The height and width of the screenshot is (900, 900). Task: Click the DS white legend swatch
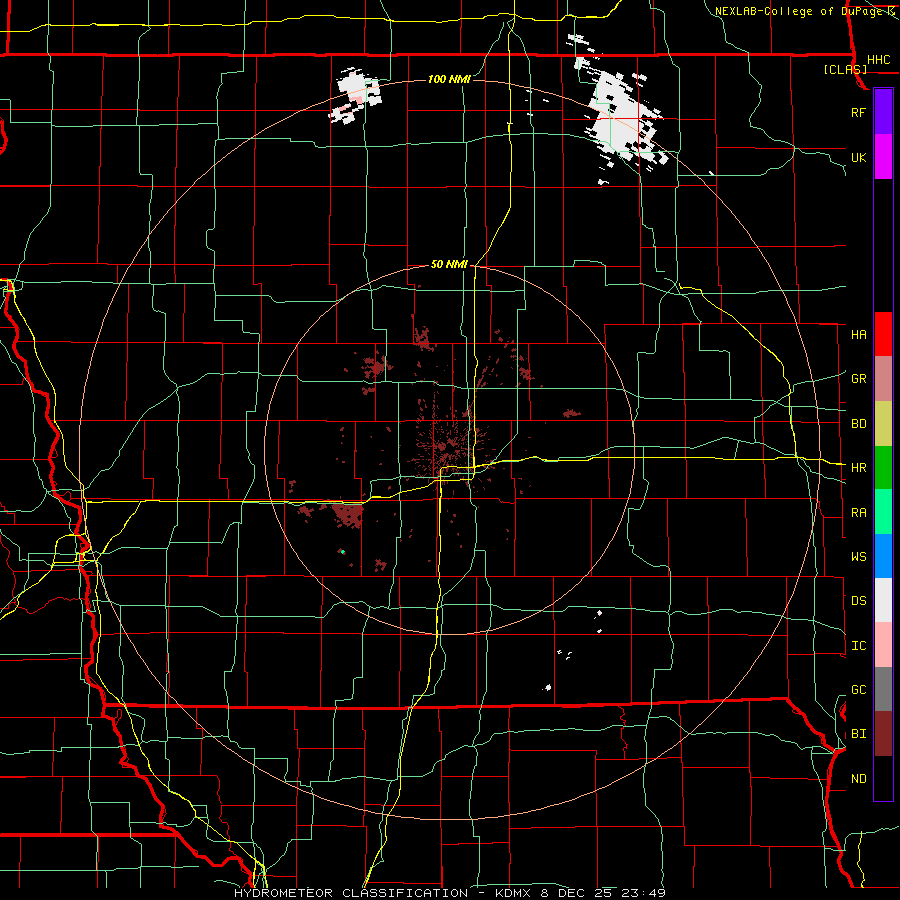pyautogui.click(x=883, y=600)
